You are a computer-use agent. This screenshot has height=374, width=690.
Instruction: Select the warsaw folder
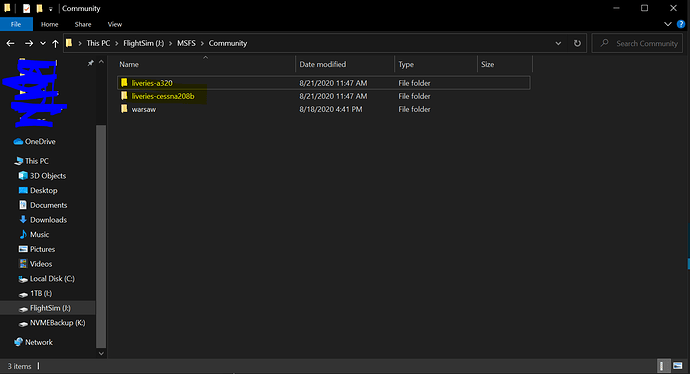point(324,109)
